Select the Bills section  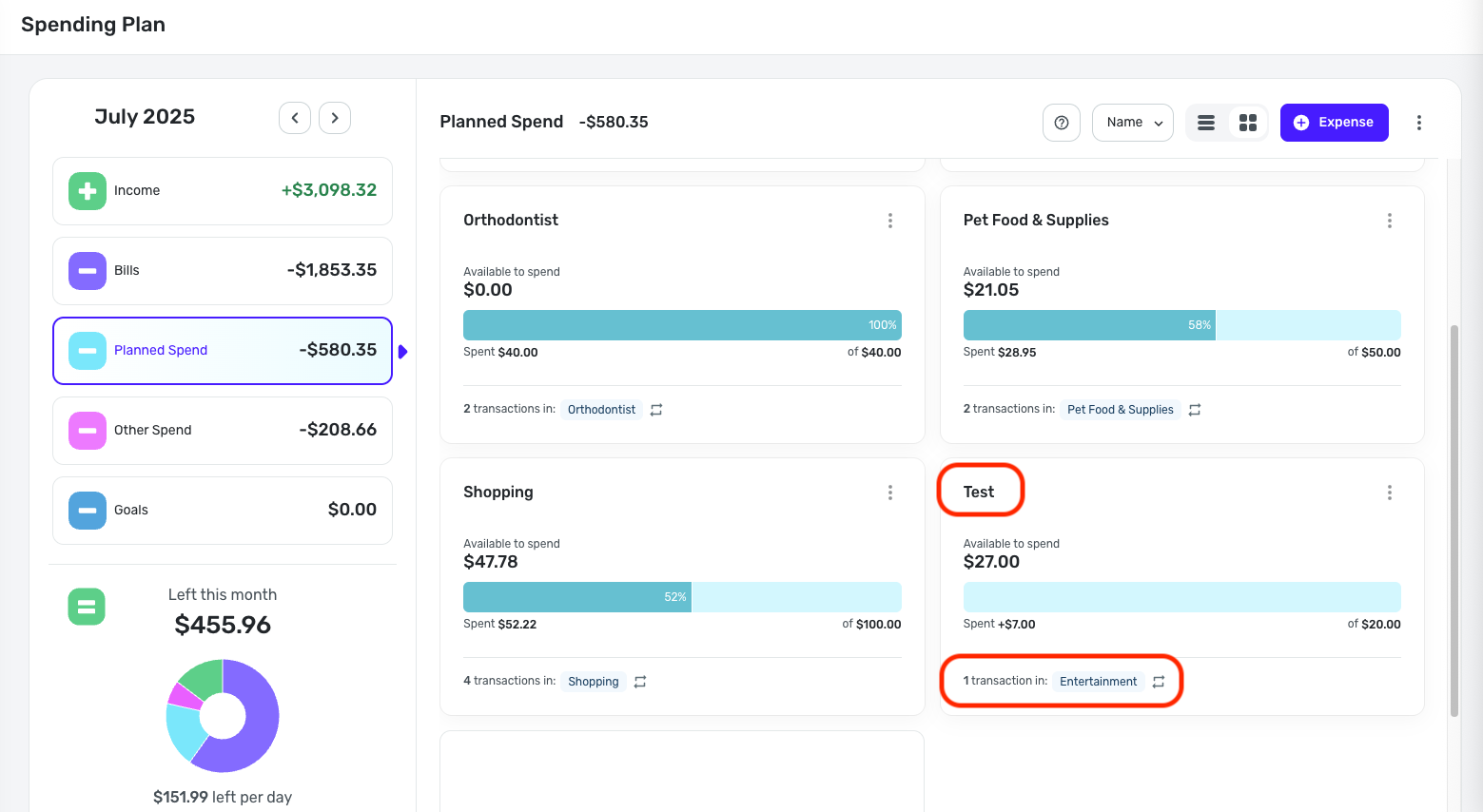tap(223, 271)
